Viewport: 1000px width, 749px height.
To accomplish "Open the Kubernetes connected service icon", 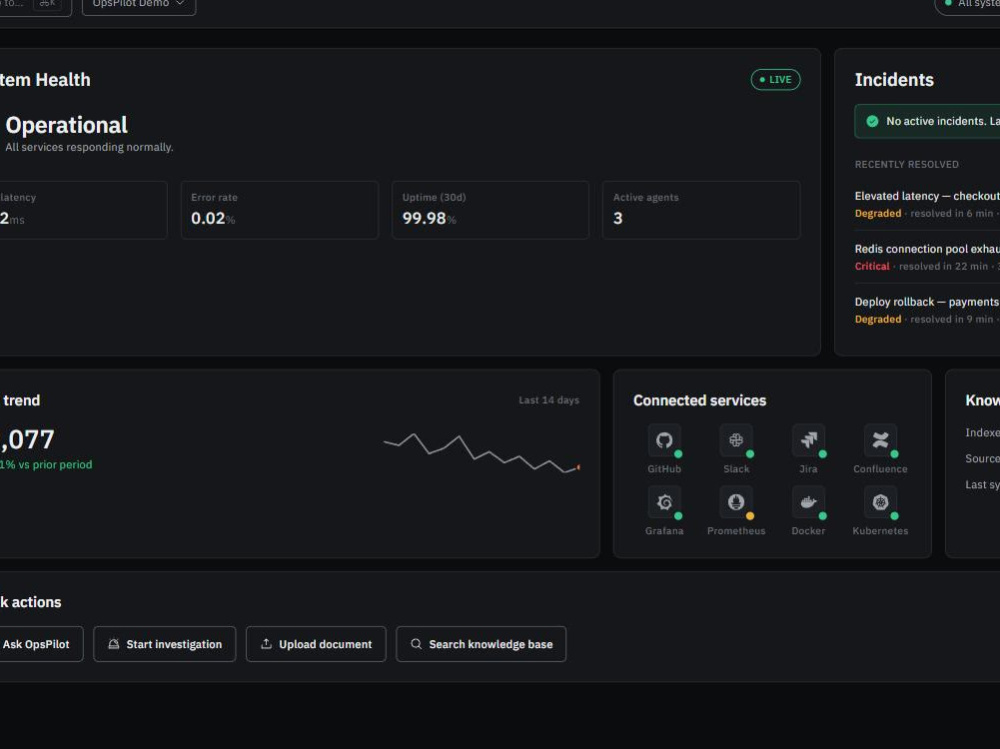I will click(880, 502).
